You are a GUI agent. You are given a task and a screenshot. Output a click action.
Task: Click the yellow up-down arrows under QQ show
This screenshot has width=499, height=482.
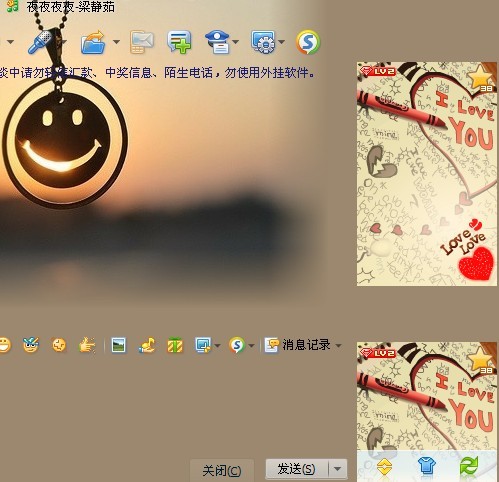[384, 466]
